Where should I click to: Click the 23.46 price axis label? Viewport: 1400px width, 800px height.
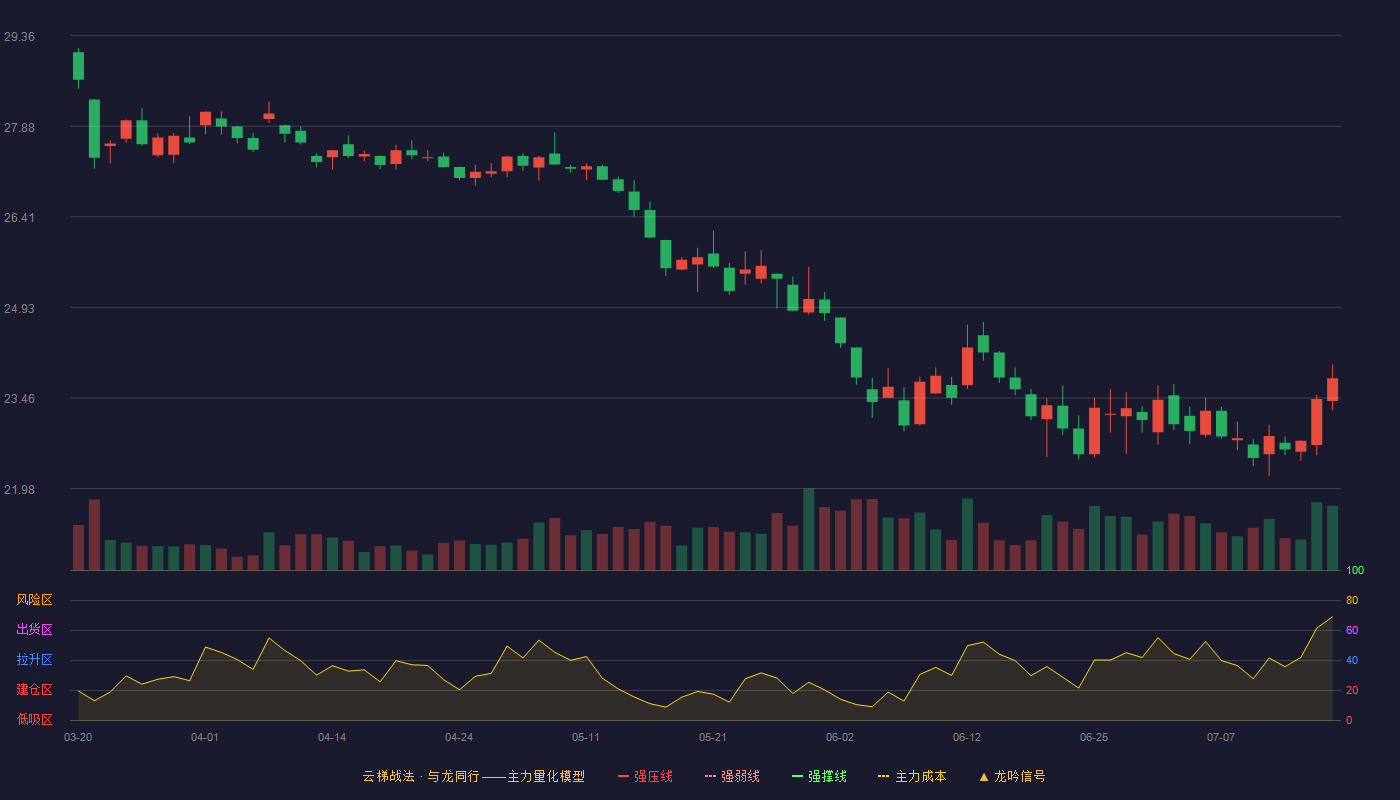(19, 399)
